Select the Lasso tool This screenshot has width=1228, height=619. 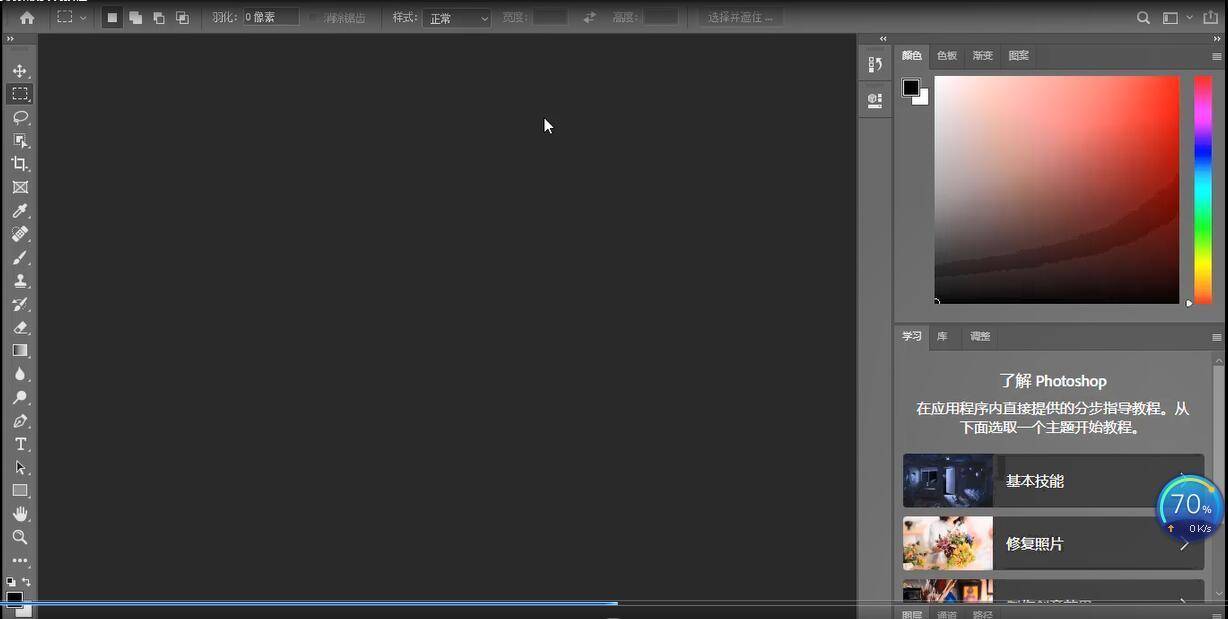pyautogui.click(x=20, y=117)
